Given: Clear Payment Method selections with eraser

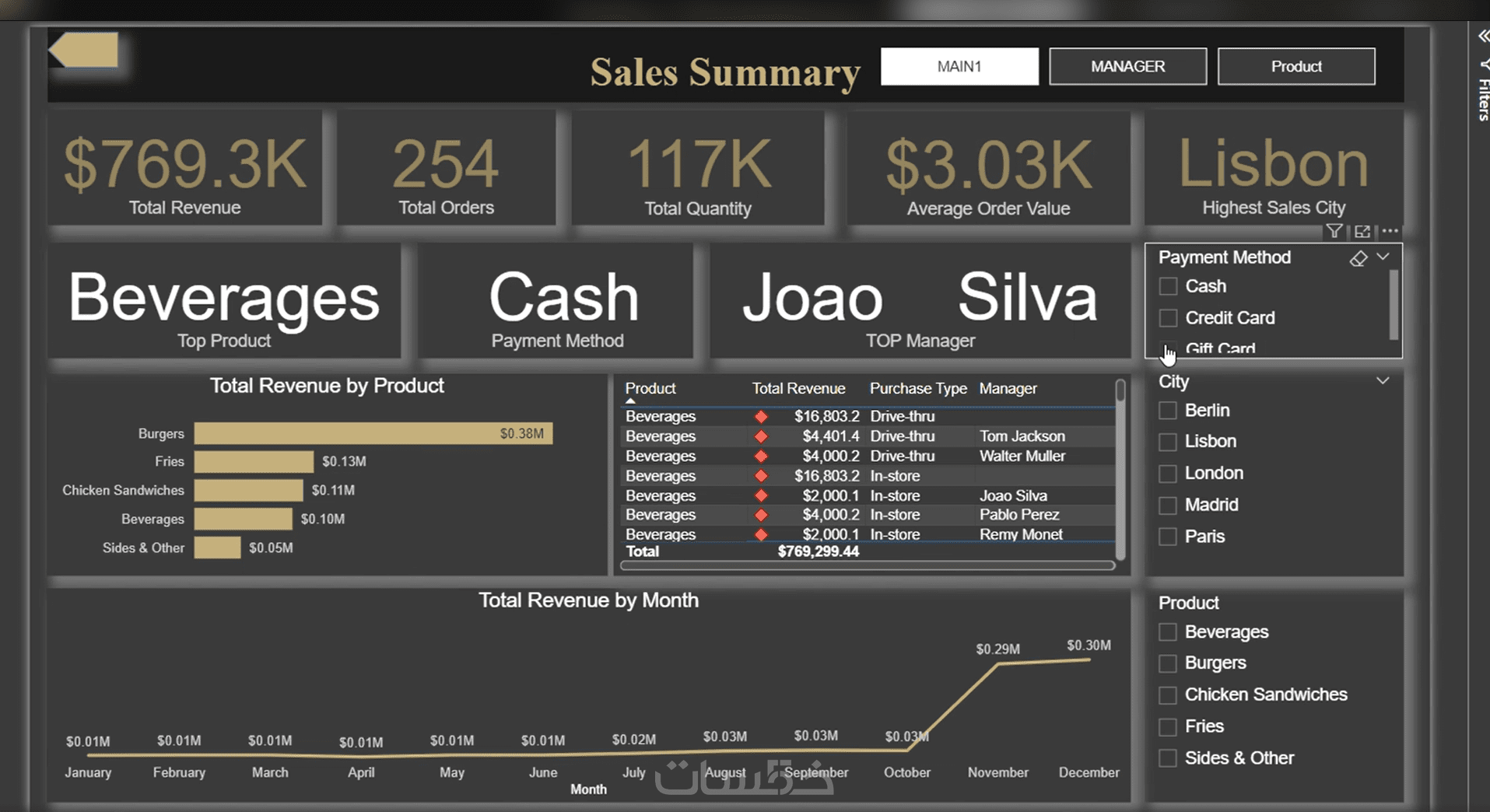Looking at the screenshot, I should (1359, 258).
